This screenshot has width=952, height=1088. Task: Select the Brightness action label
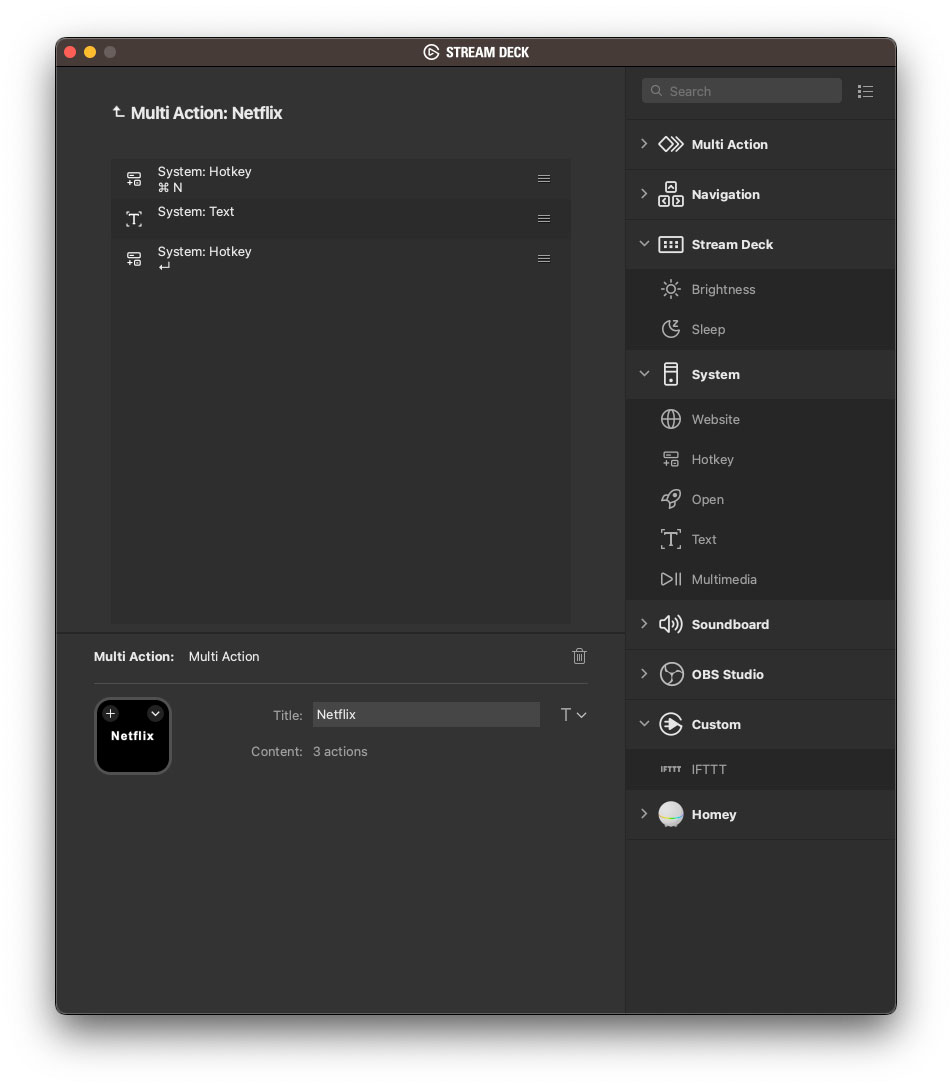(723, 289)
